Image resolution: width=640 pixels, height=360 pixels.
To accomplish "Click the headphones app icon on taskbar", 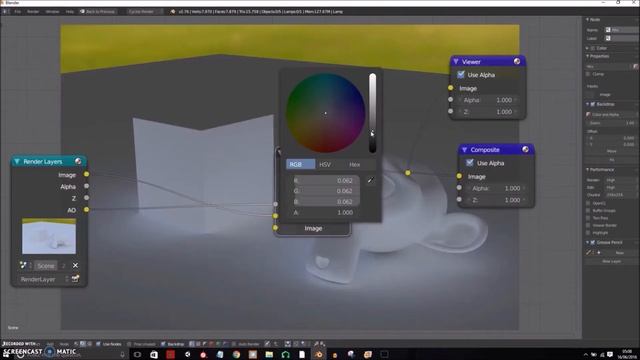I will coord(285,354).
